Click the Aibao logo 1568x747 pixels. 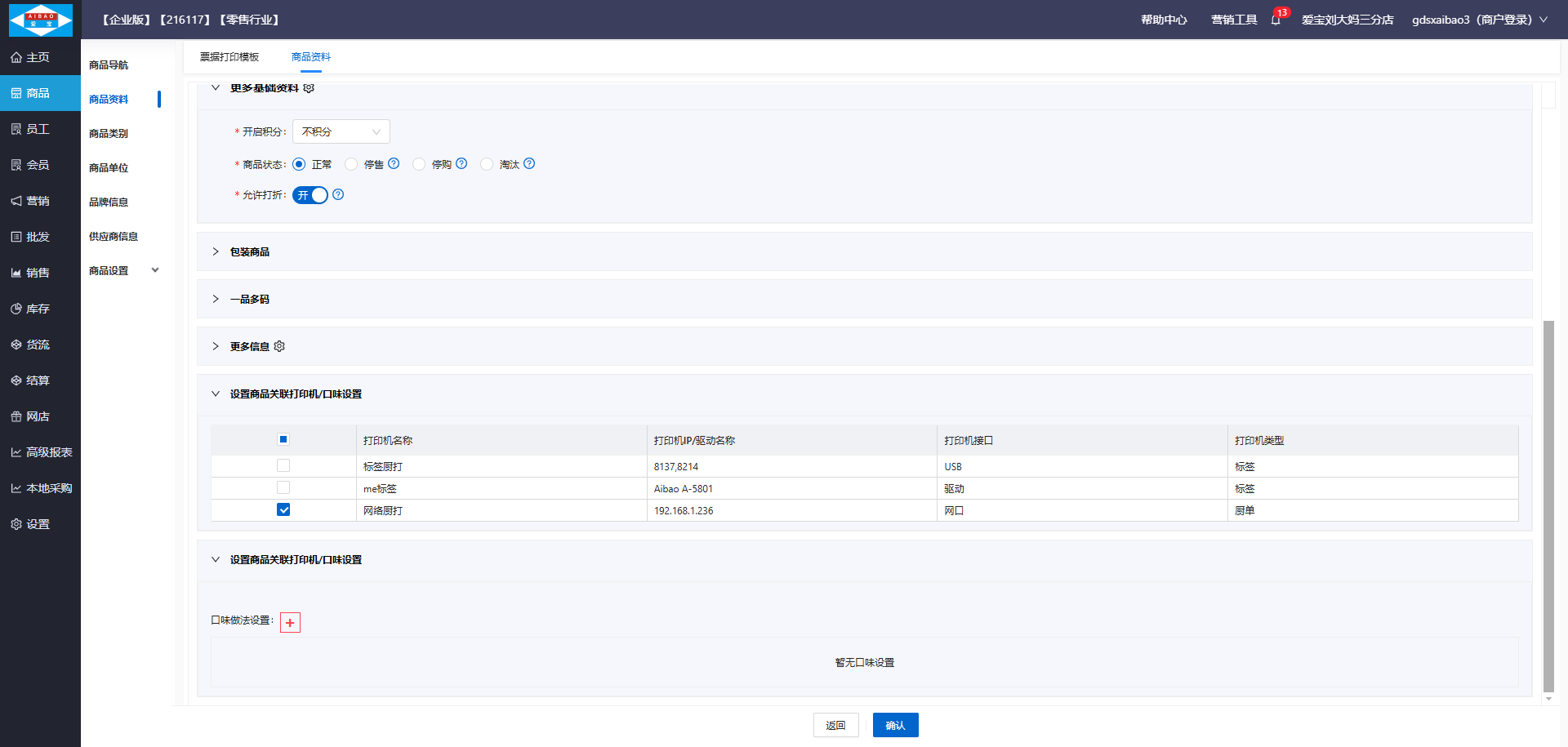[40, 20]
